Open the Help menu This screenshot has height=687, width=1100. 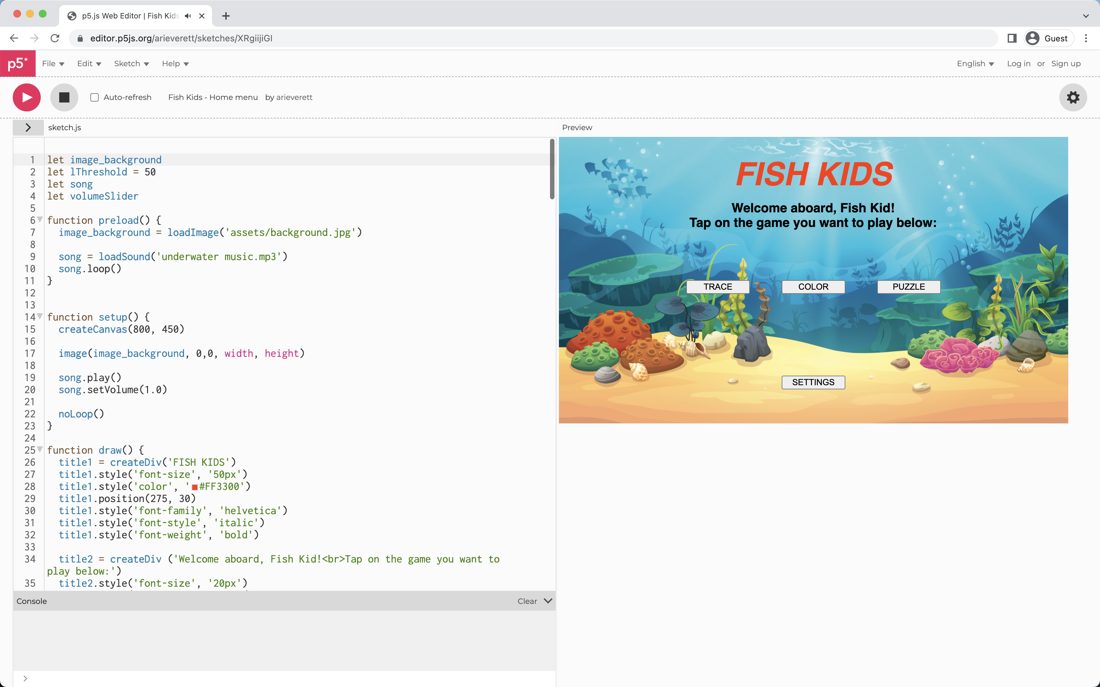click(x=175, y=63)
